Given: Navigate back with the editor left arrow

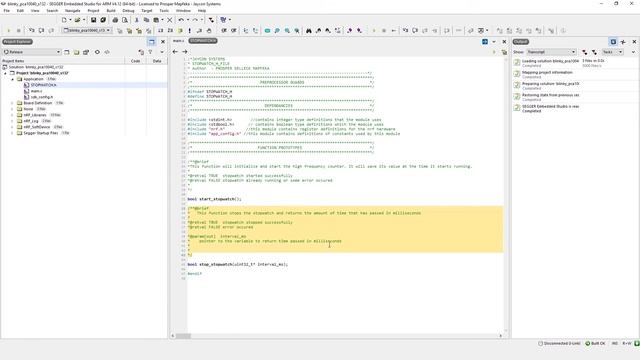Looking at the screenshot, I should (175, 52).
